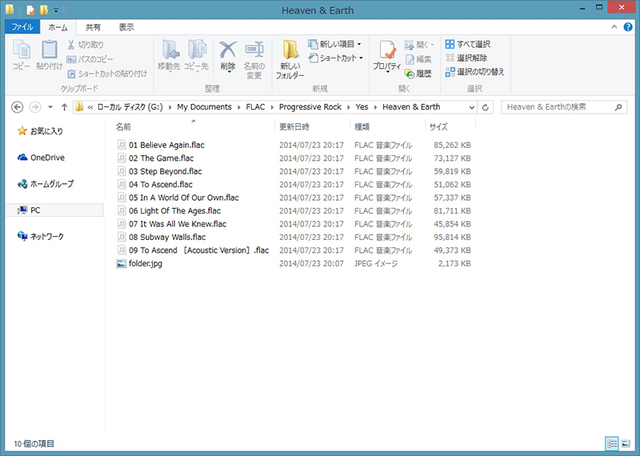The height and width of the screenshot is (456, 640).
Task: Switch to the 共有 (Share) ribbon tab
Action: click(x=92, y=27)
